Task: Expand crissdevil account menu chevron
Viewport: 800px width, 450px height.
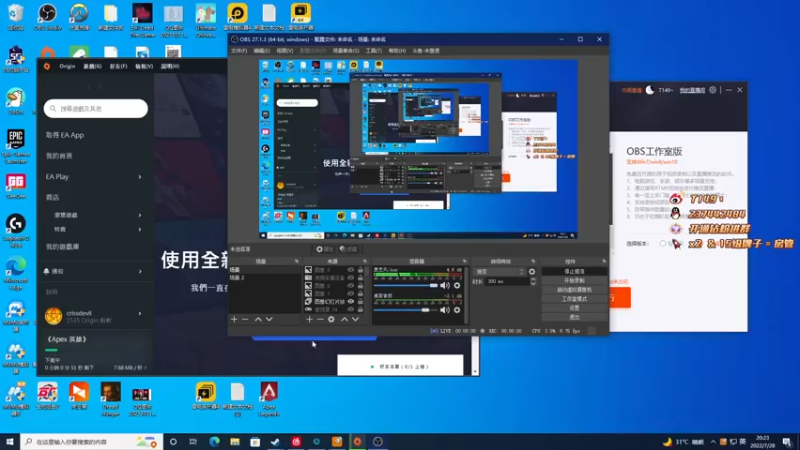Action: point(140,314)
